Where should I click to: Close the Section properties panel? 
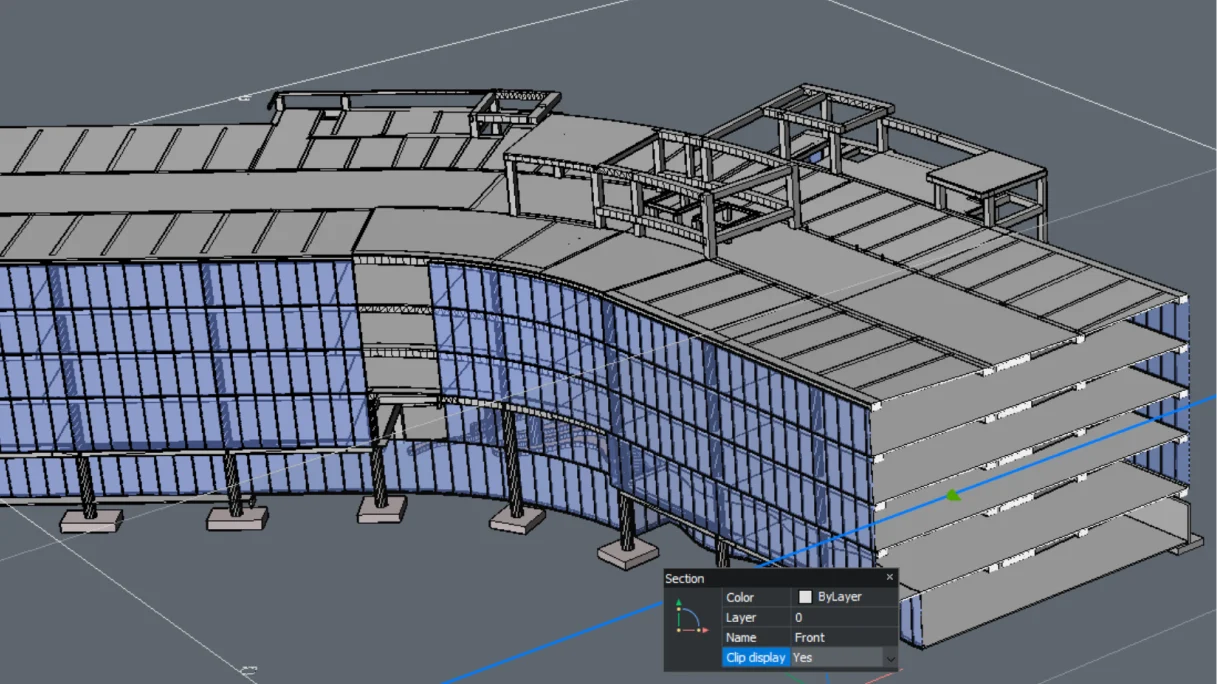pyautogui.click(x=889, y=578)
